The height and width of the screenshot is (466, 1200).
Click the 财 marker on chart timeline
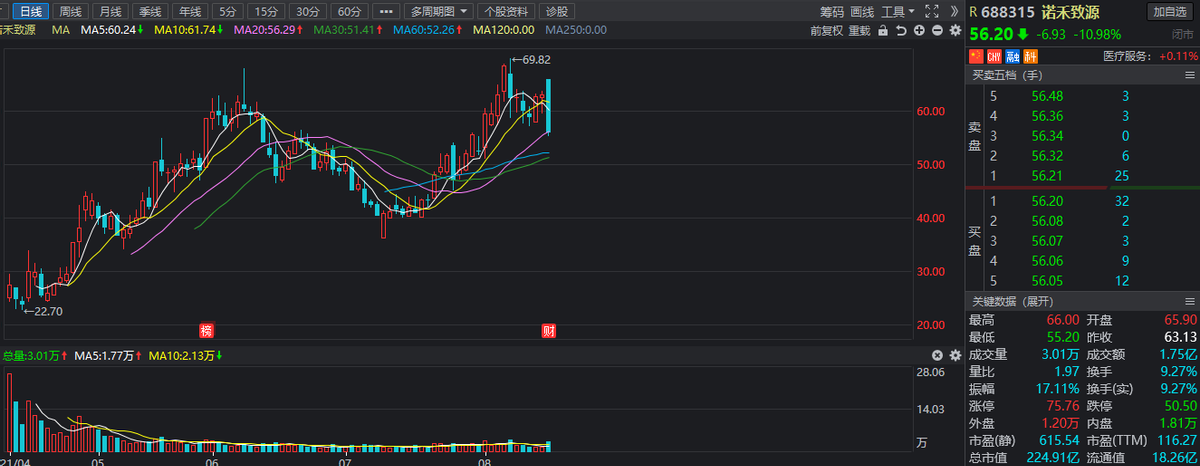click(548, 330)
